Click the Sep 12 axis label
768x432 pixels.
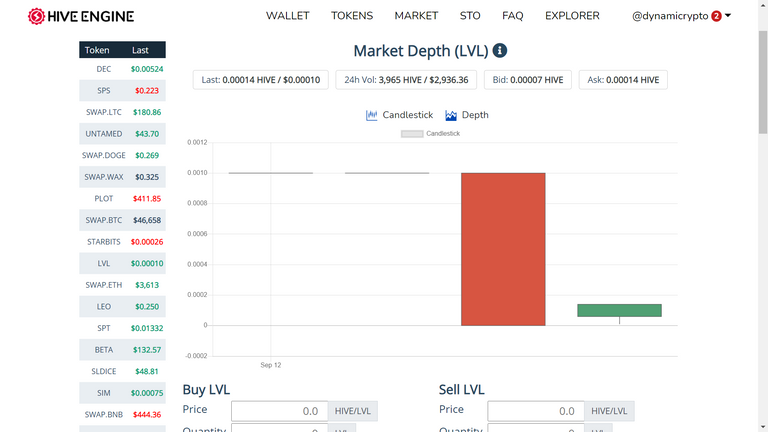(271, 365)
